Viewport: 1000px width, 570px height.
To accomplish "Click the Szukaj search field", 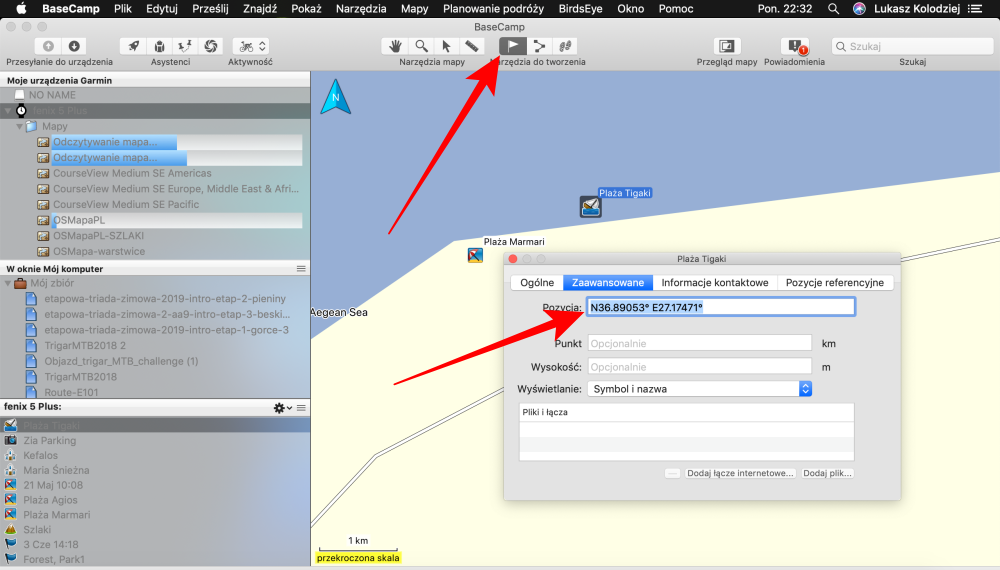I will [x=912, y=47].
